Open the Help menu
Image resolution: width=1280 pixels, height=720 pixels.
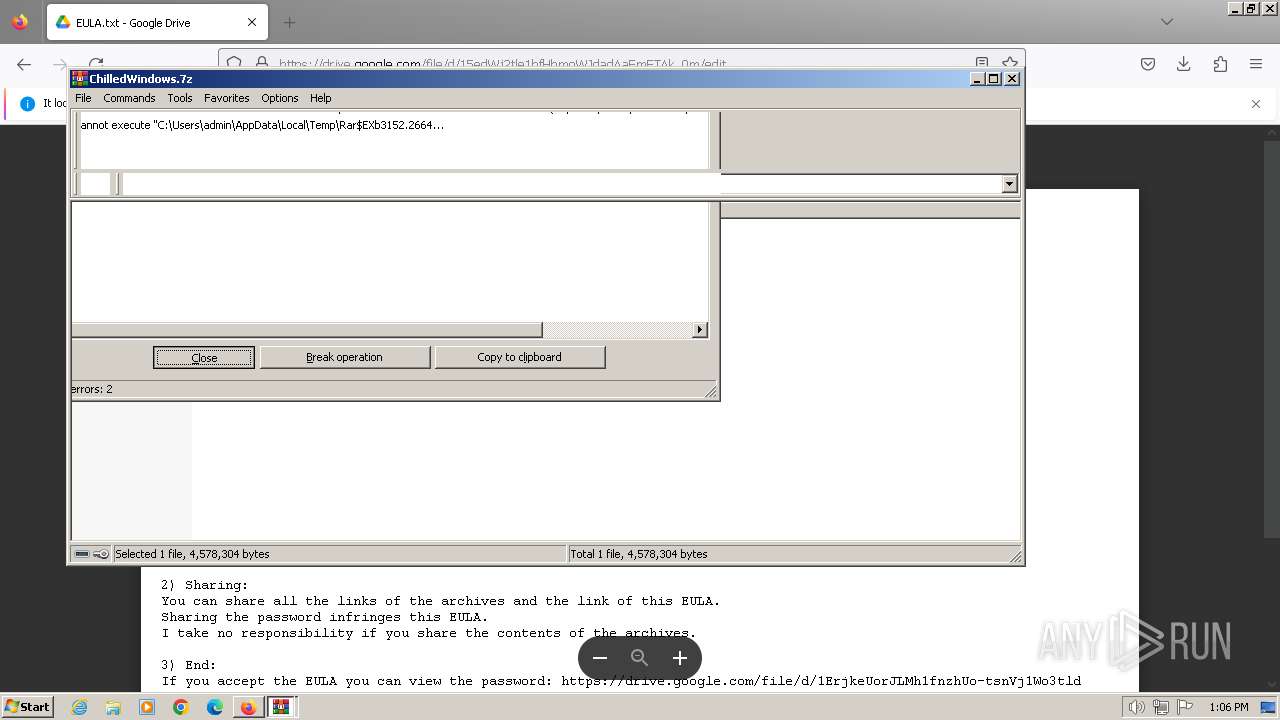(320, 98)
